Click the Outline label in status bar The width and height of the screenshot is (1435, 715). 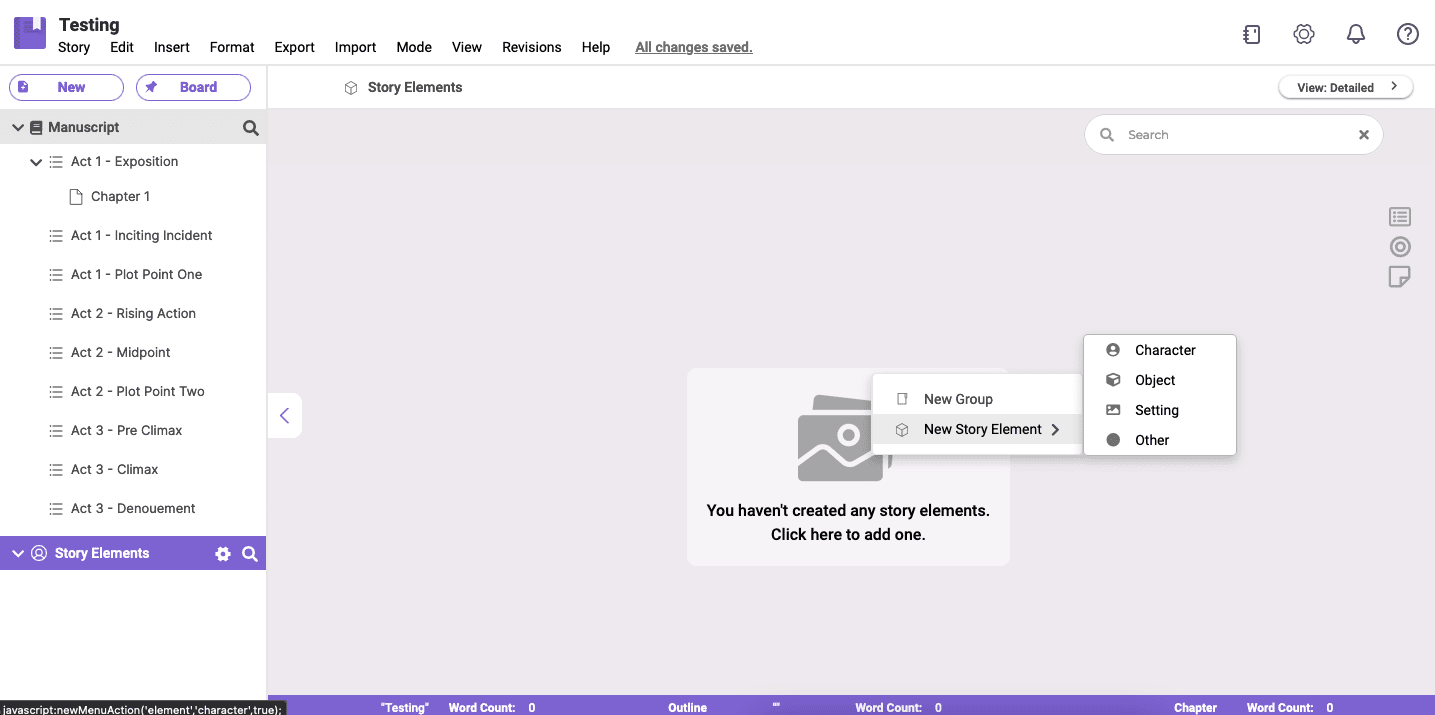tap(688, 707)
